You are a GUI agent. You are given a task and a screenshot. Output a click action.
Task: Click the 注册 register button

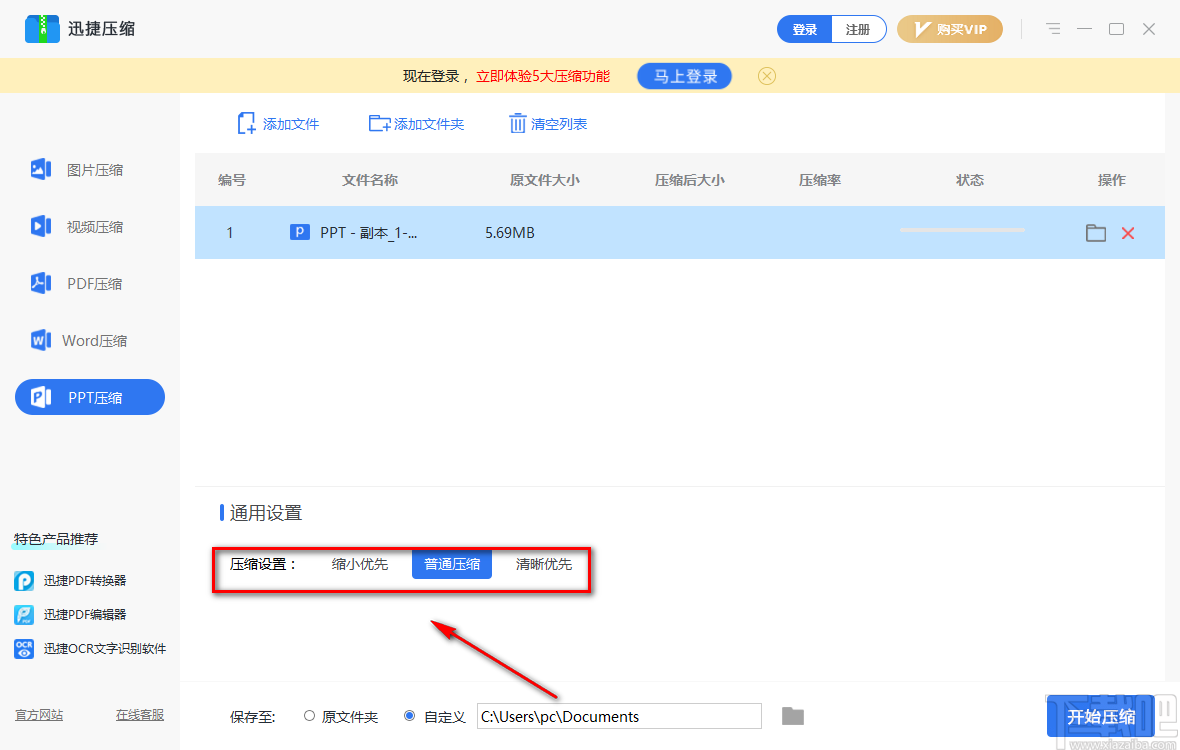(858, 29)
